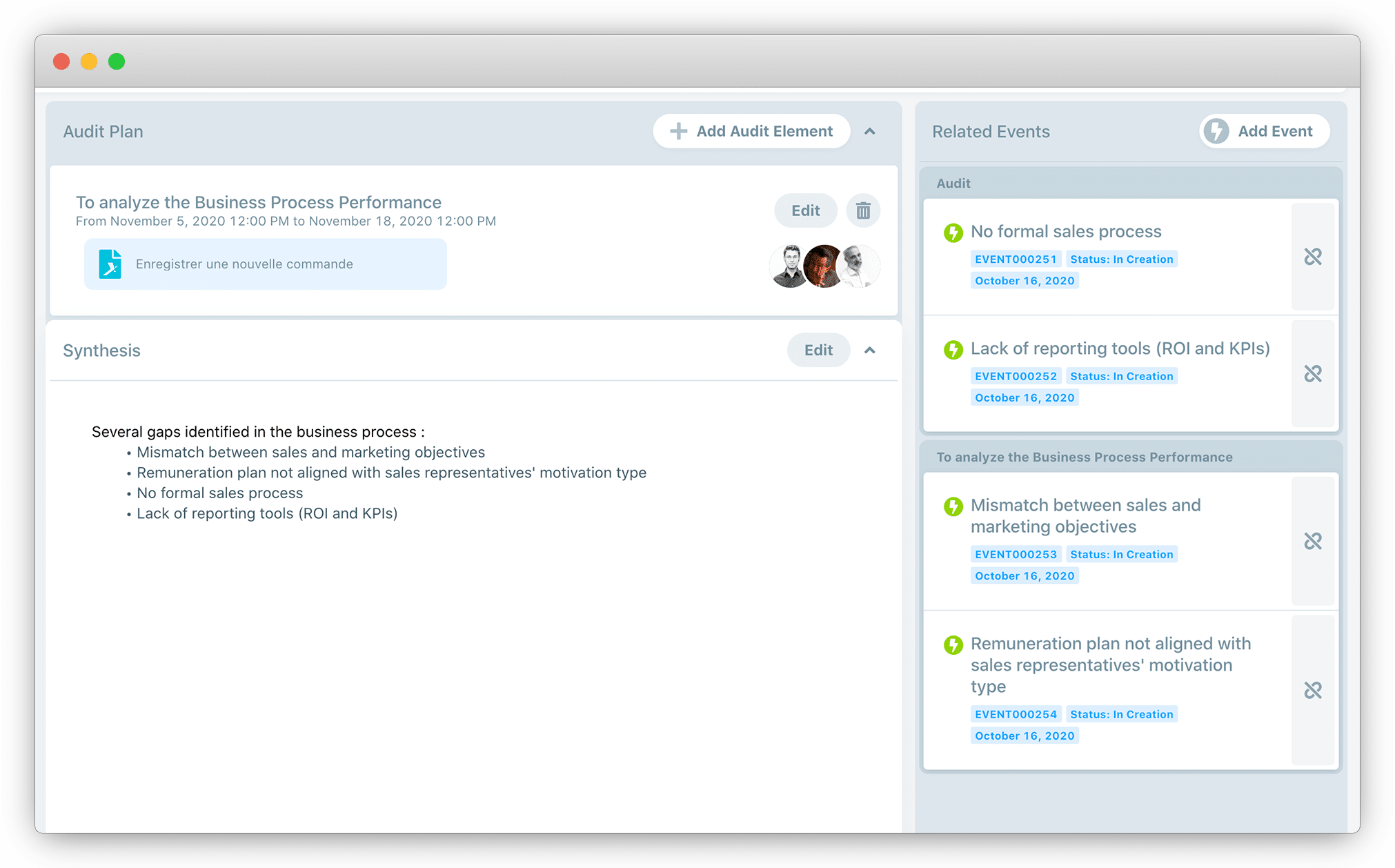Open Mismatch between sales and marketing objectives event
The width and height of the screenshot is (1395, 868).
click(1086, 516)
